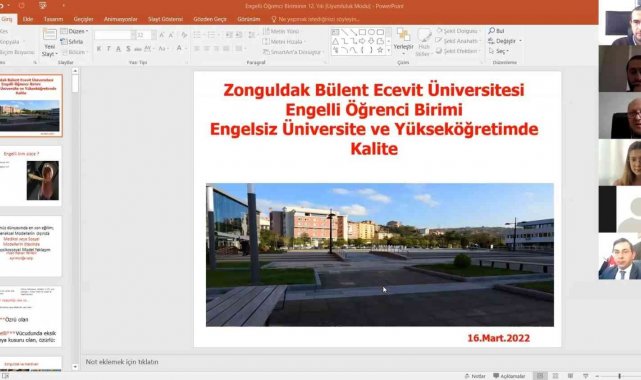Viewport: 641px width, 380px height.
Task: Click Metni Hizala align text button
Action: point(285,42)
